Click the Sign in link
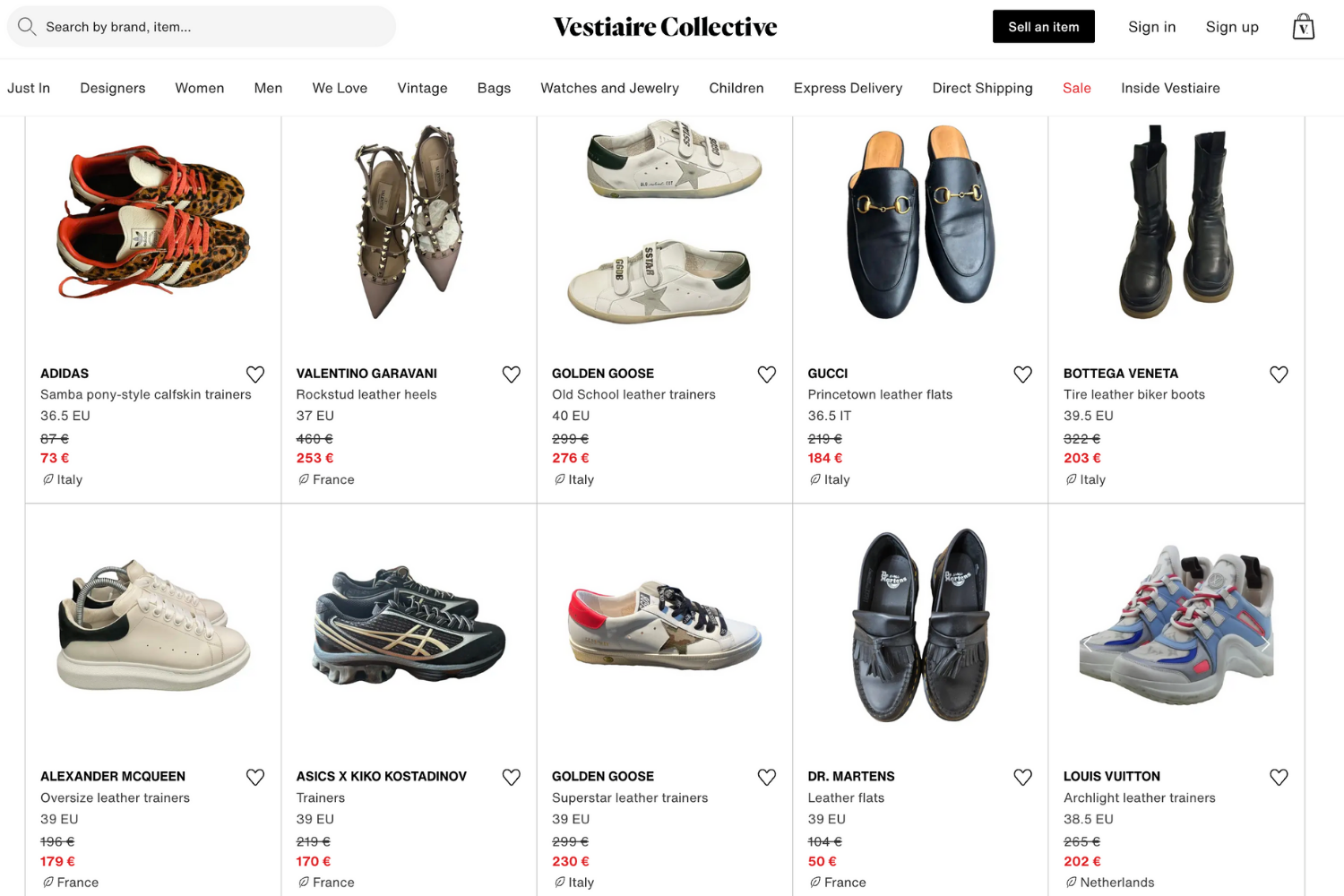This screenshot has height=896, width=1344. click(x=1151, y=26)
